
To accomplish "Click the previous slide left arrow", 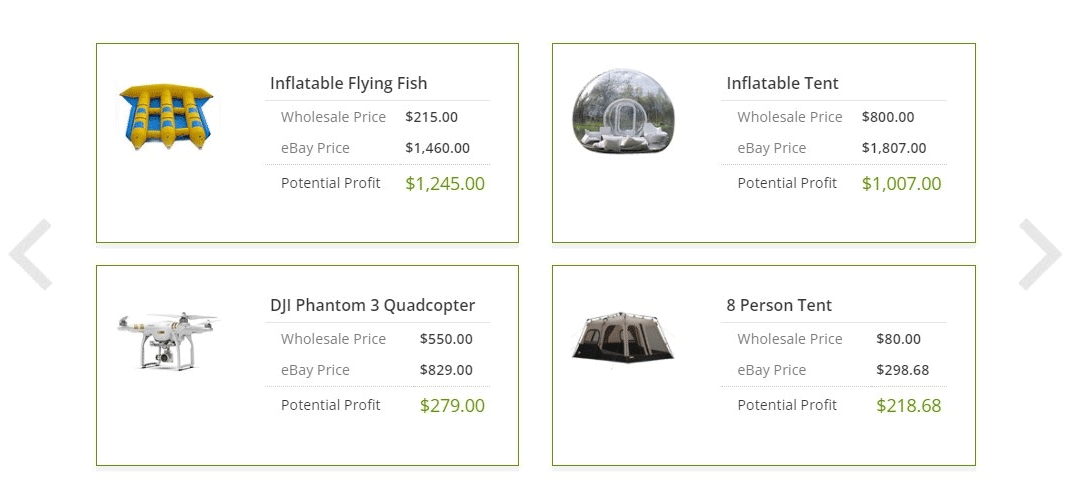I will point(31,254).
